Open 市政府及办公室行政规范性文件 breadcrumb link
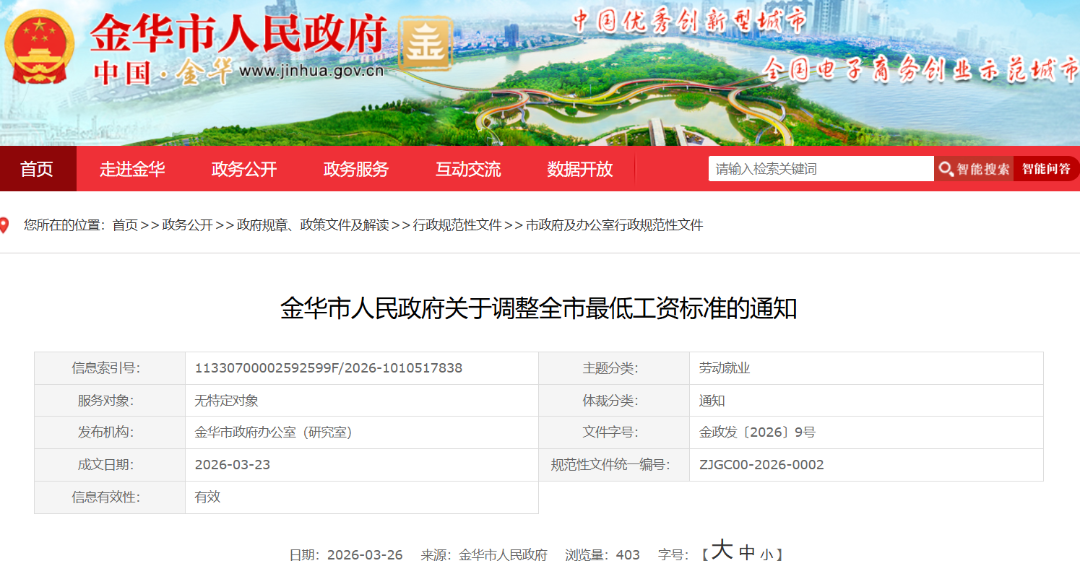Image resolution: width=1080 pixels, height=566 pixels. coord(614,225)
